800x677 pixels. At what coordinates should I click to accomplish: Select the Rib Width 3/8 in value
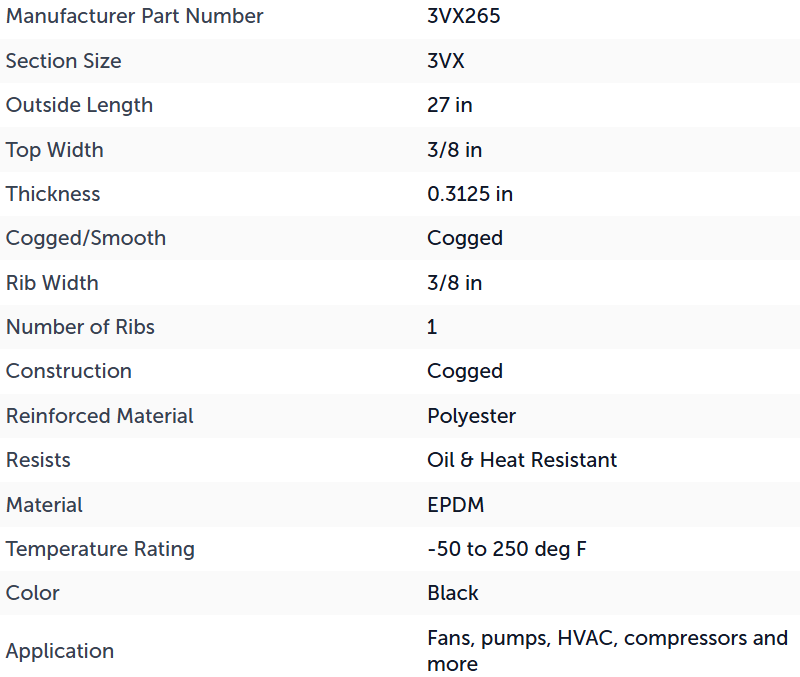pyautogui.click(x=455, y=283)
